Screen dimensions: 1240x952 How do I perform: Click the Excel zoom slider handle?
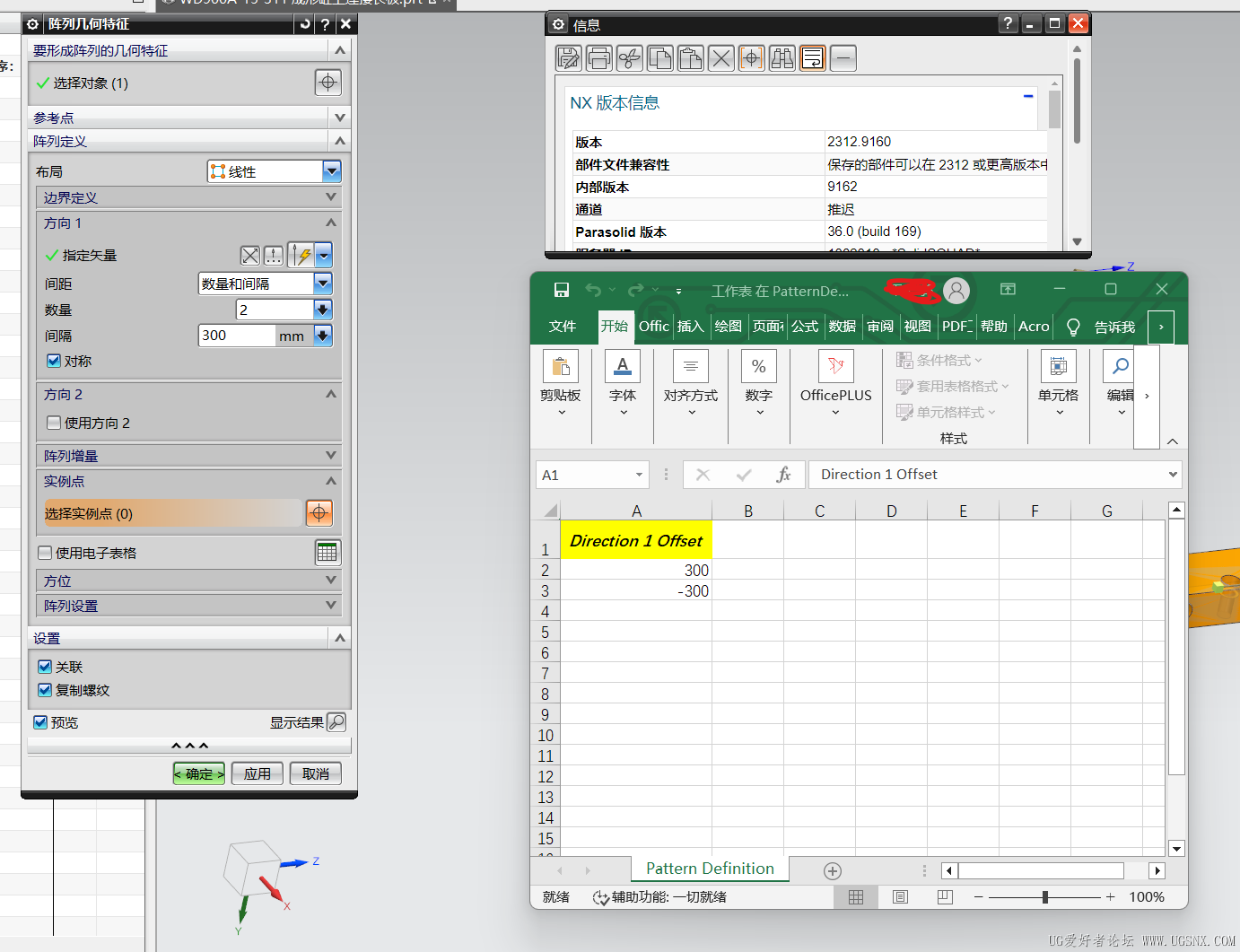pos(1045,897)
